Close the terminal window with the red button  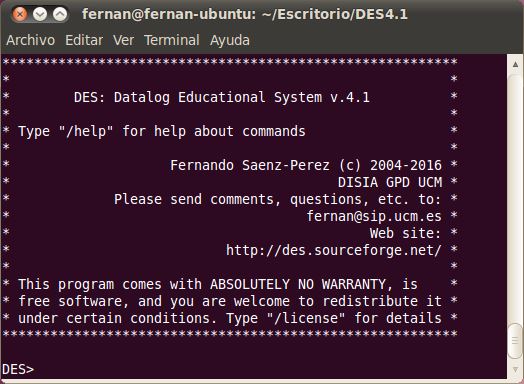click(x=20, y=14)
